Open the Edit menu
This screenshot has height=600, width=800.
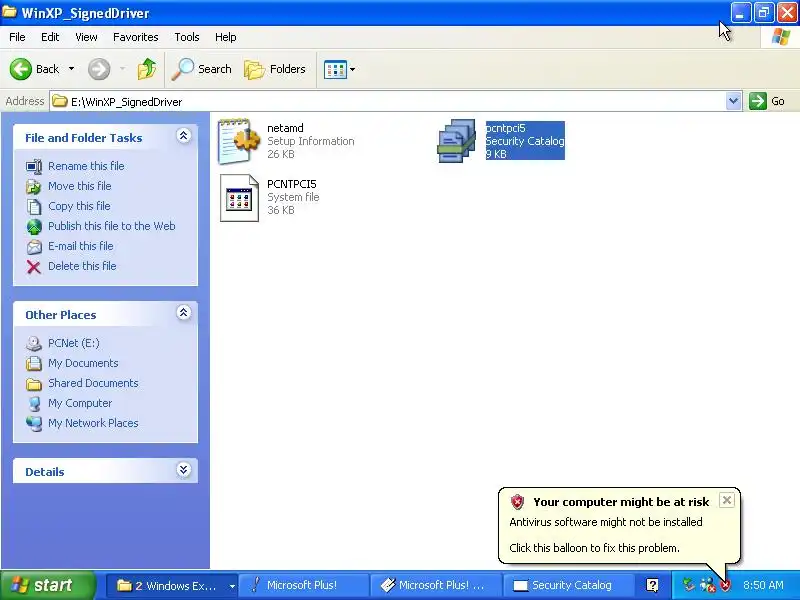(x=50, y=37)
